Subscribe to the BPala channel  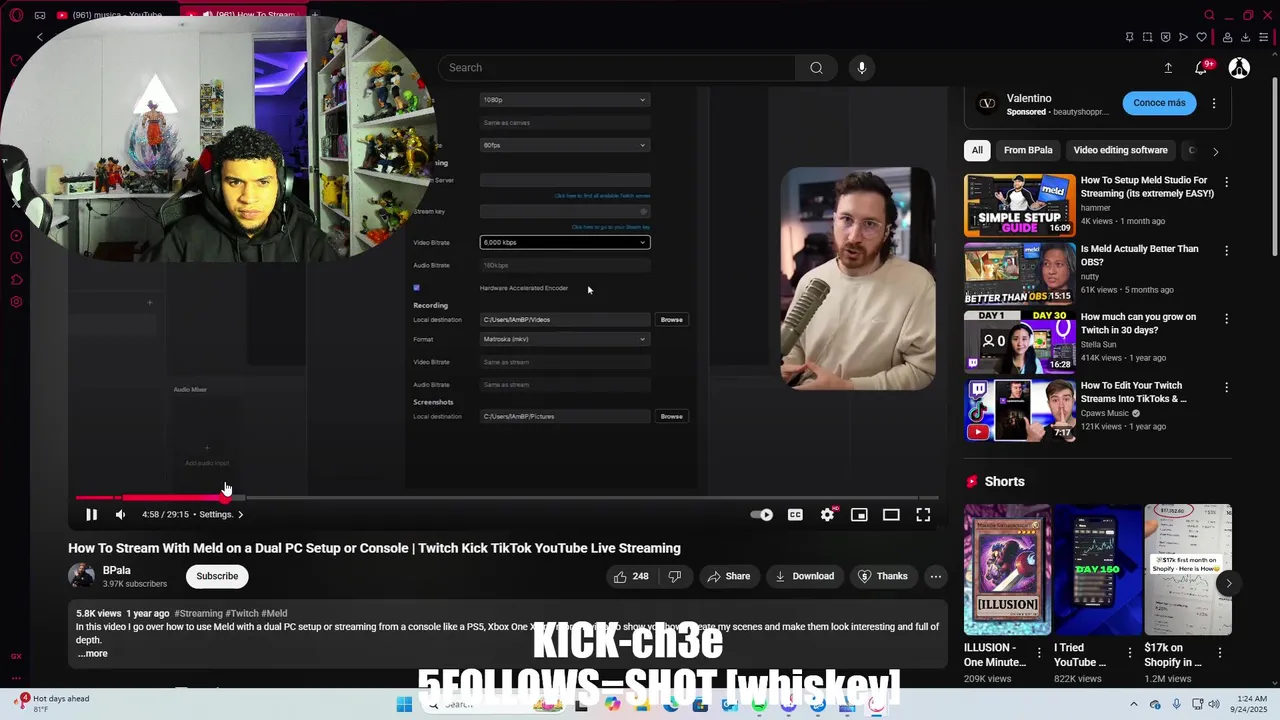click(x=217, y=576)
